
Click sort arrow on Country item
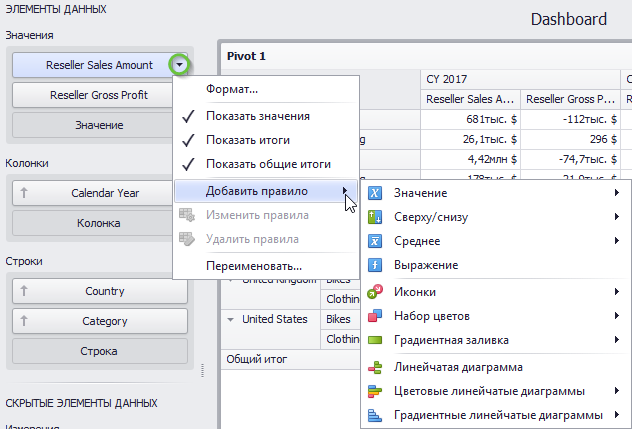point(24,291)
